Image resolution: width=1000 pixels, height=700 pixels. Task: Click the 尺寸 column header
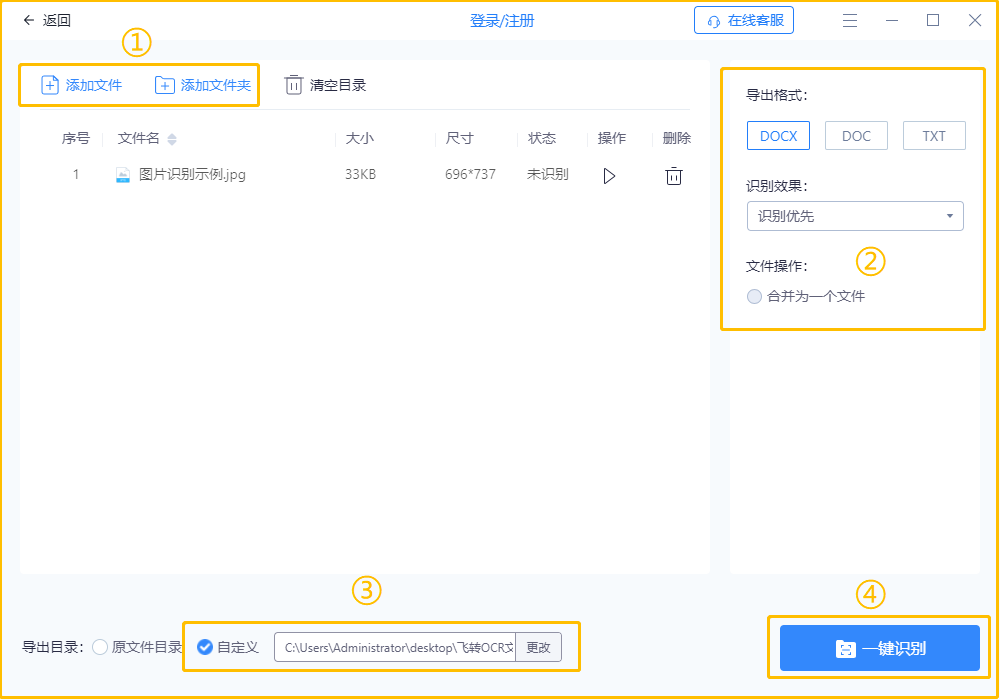[459, 138]
